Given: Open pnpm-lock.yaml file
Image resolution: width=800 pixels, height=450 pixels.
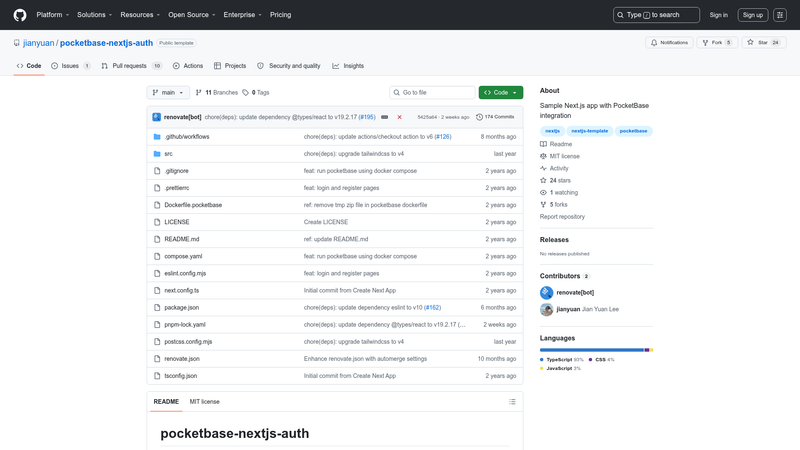Looking at the screenshot, I should [x=185, y=324].
